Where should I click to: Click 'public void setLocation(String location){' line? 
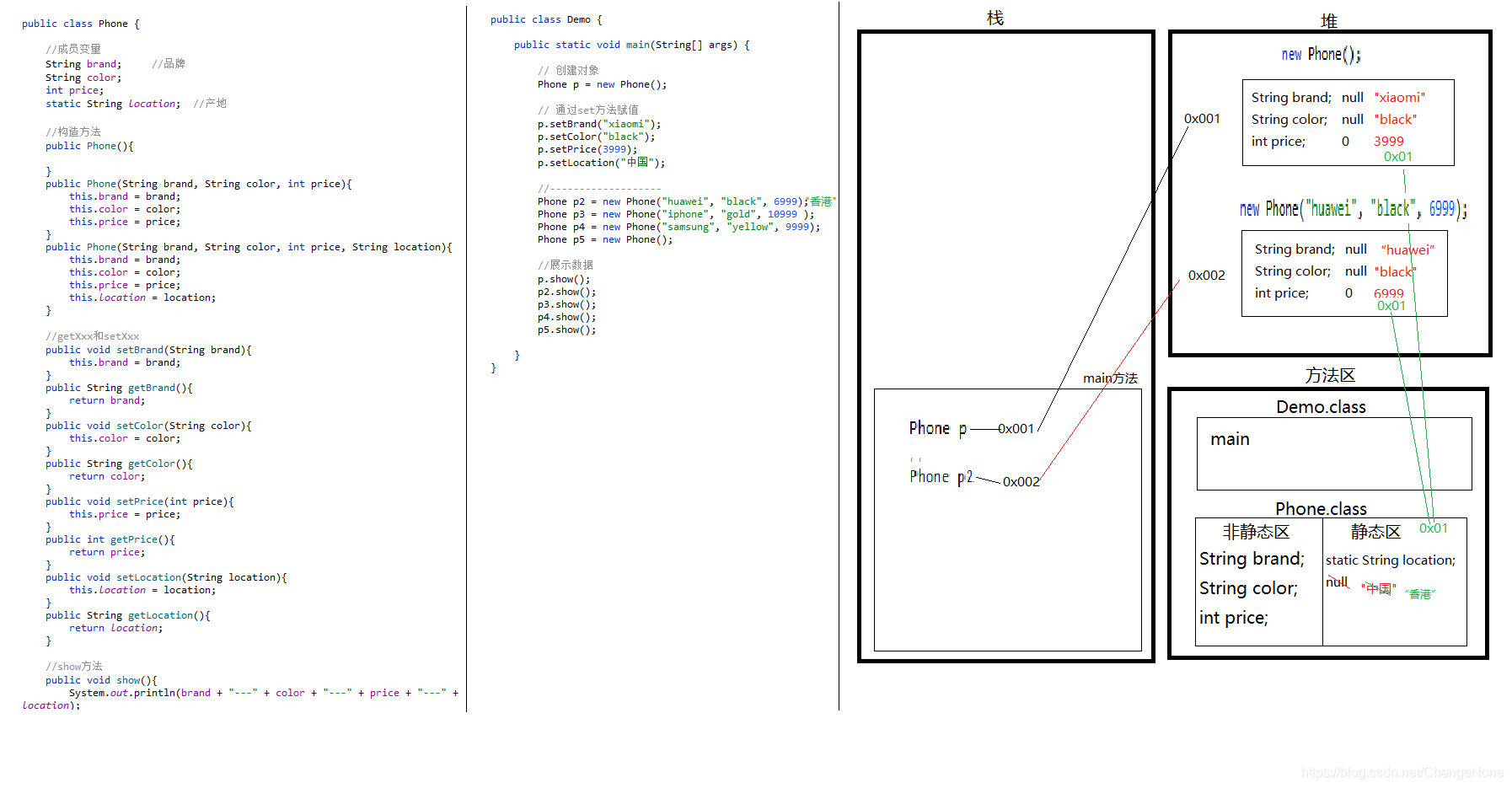click(x=166, y=577)
